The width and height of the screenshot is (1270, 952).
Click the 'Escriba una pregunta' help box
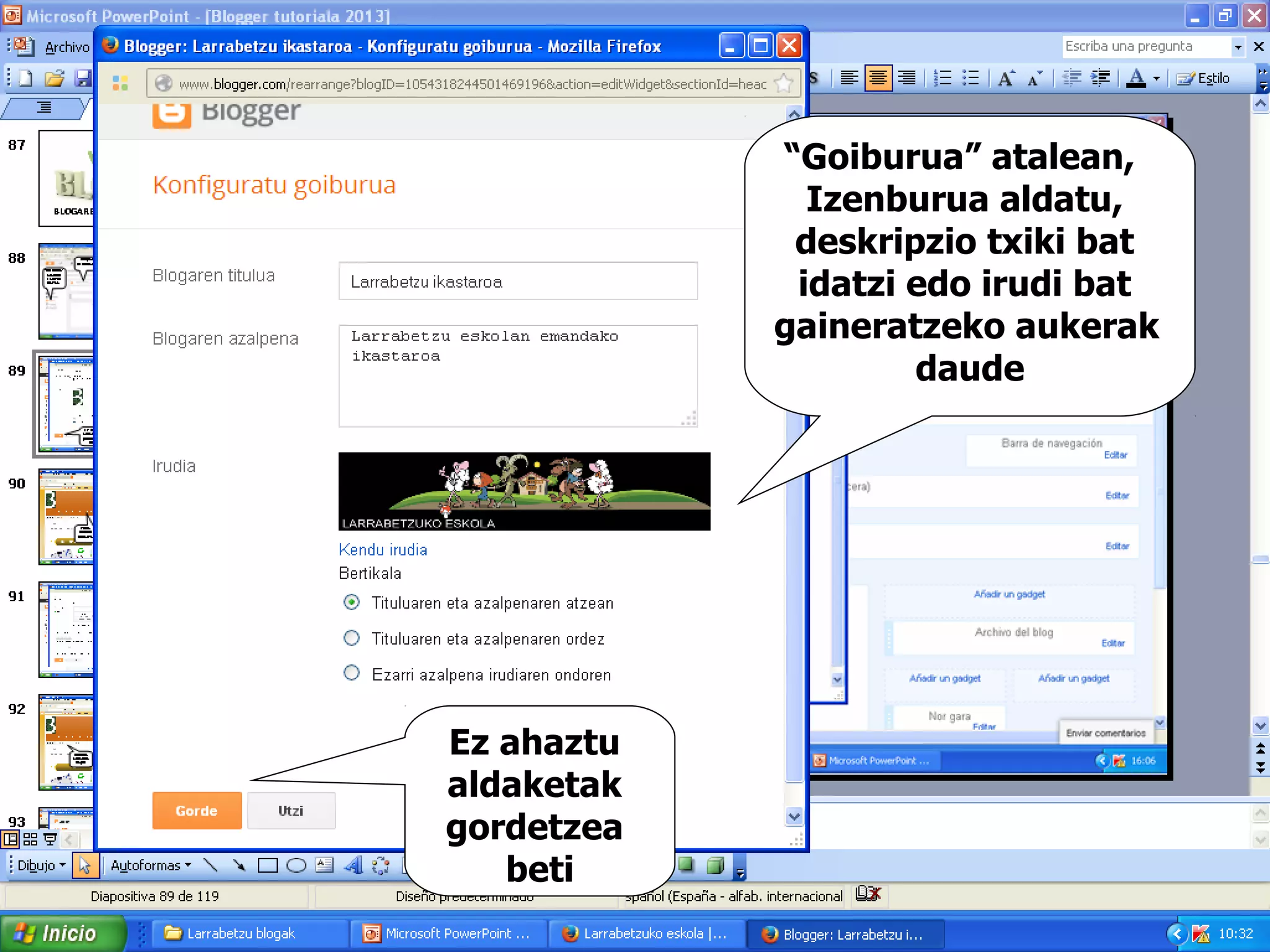[x=1146, y=46]
